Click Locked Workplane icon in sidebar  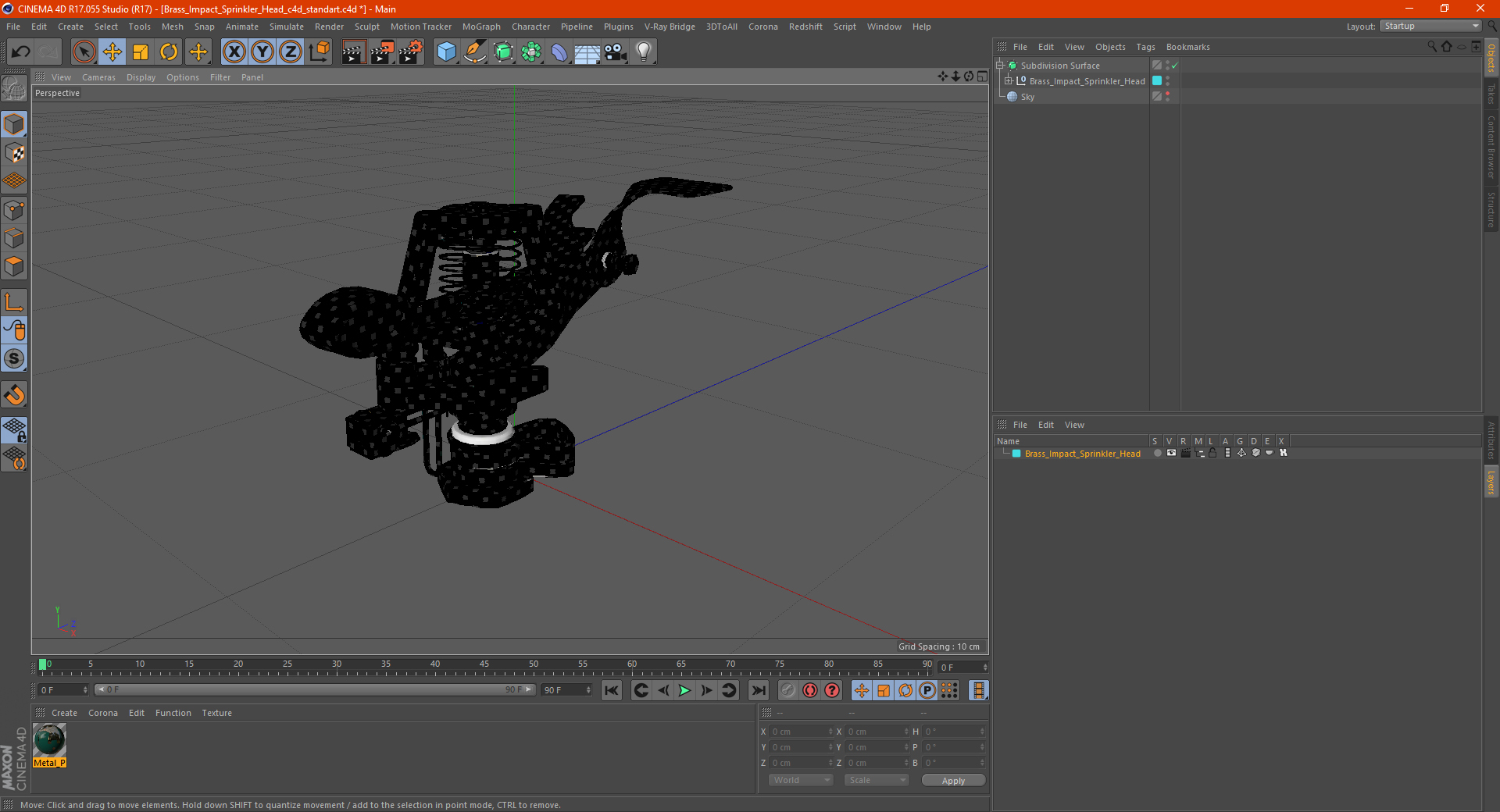(x=14, y=430)
